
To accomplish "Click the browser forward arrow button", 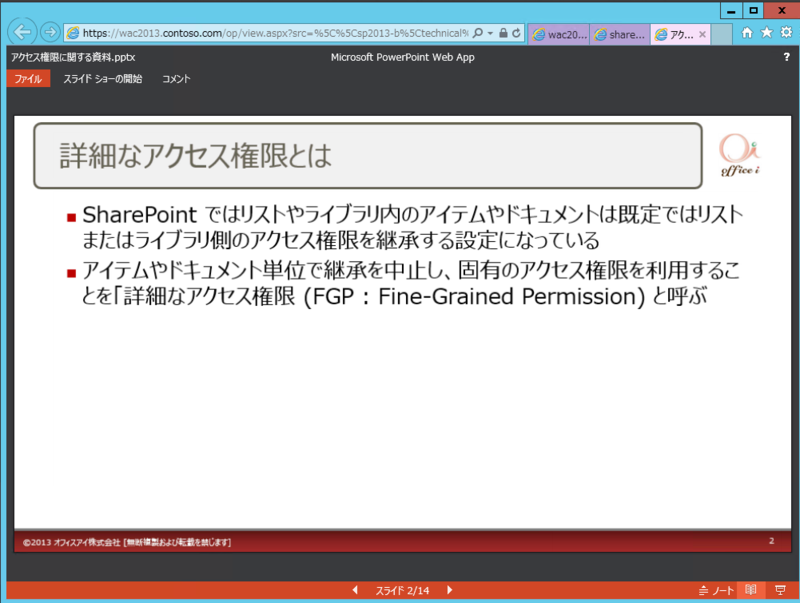I will coord(49,33).
